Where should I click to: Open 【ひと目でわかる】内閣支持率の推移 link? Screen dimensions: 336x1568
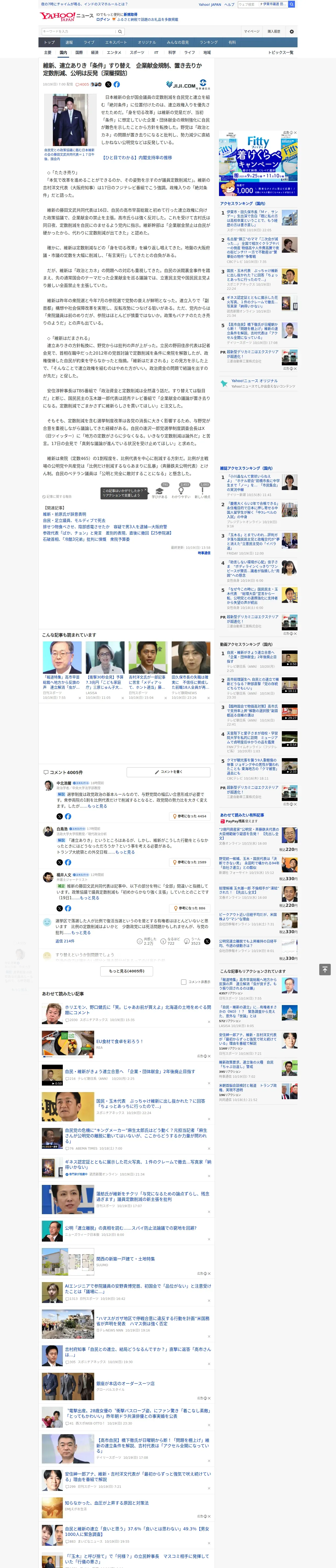tap(137, 158)
